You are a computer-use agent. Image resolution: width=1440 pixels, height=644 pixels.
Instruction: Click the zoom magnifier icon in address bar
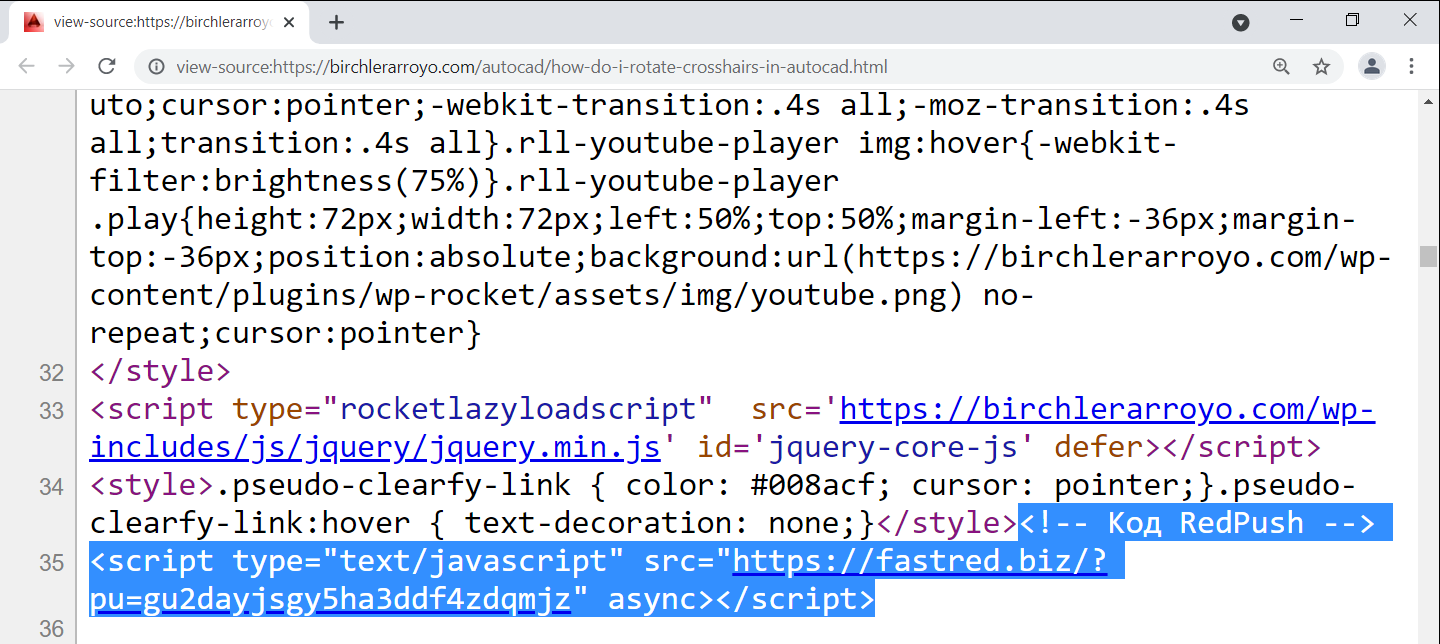click(1281, 67)
